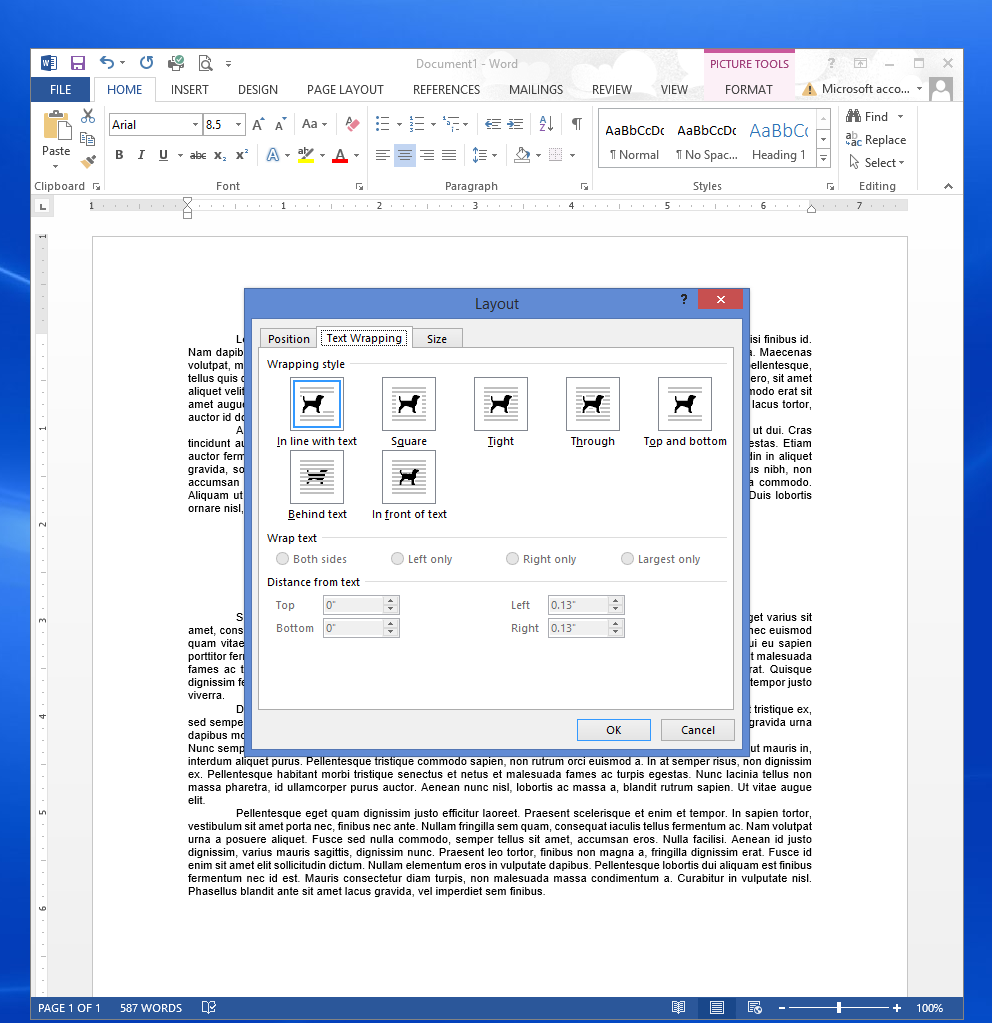Click the Top distance input field
Image resolution: width=992 pixels, height=1023 pixels.
click(353, 605)
